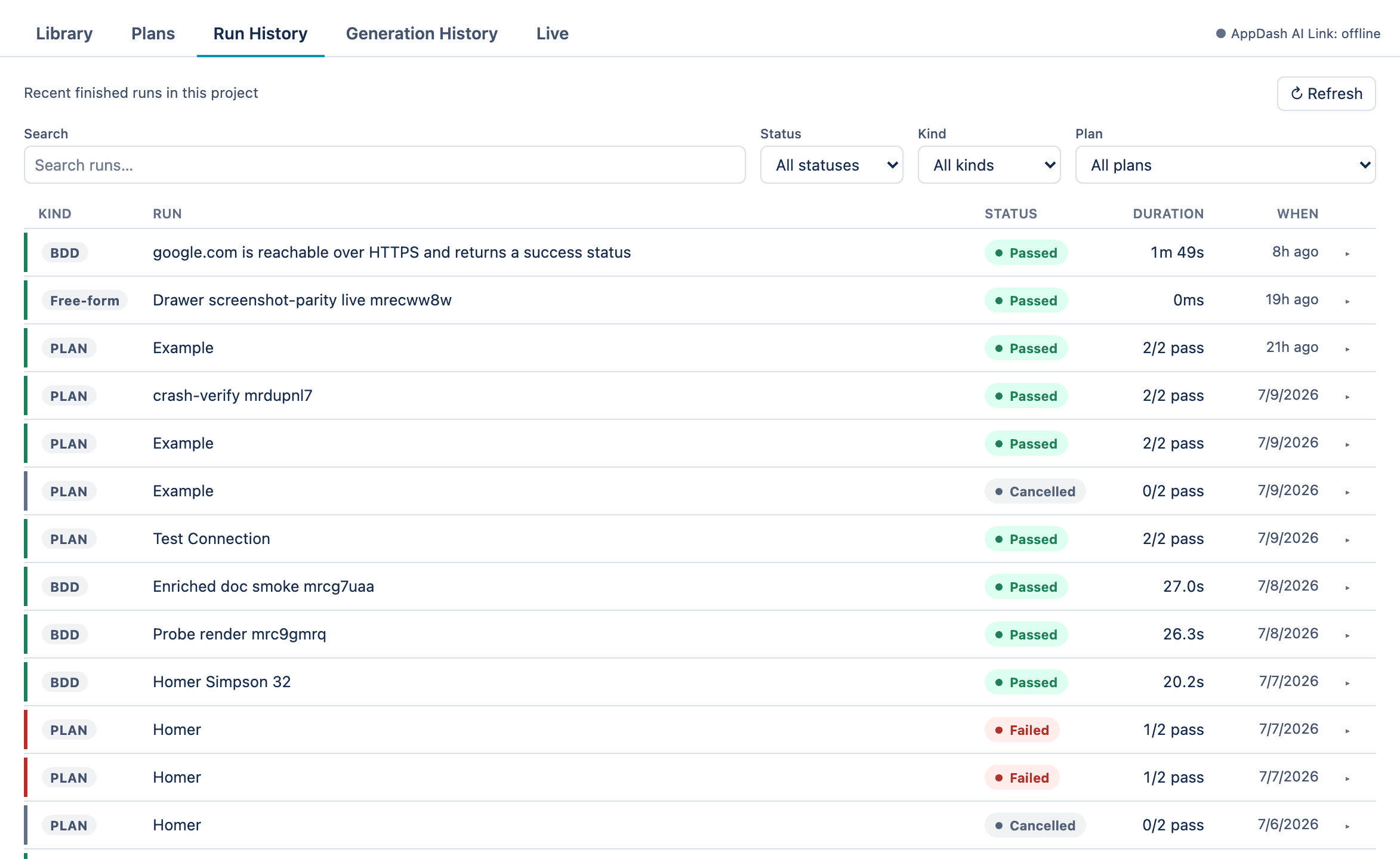Go to the Live tab
1400x859 pixels.
(552, 33)
